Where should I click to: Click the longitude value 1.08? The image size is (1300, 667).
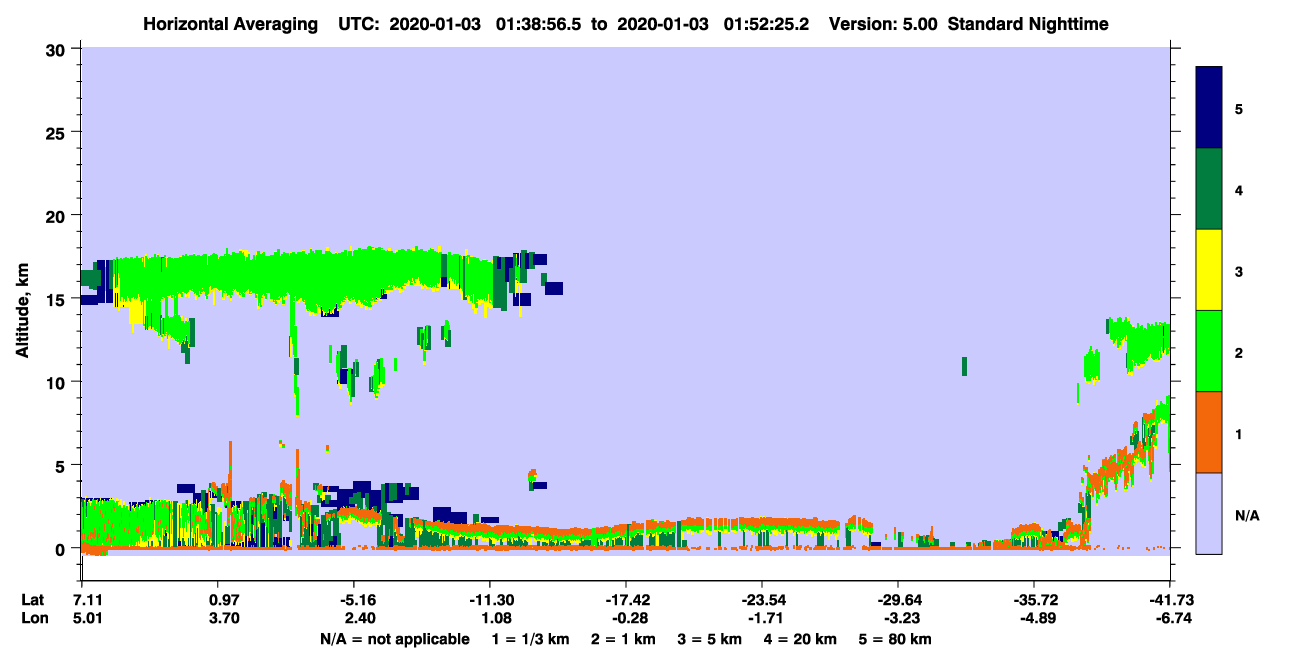pos(497,618)
